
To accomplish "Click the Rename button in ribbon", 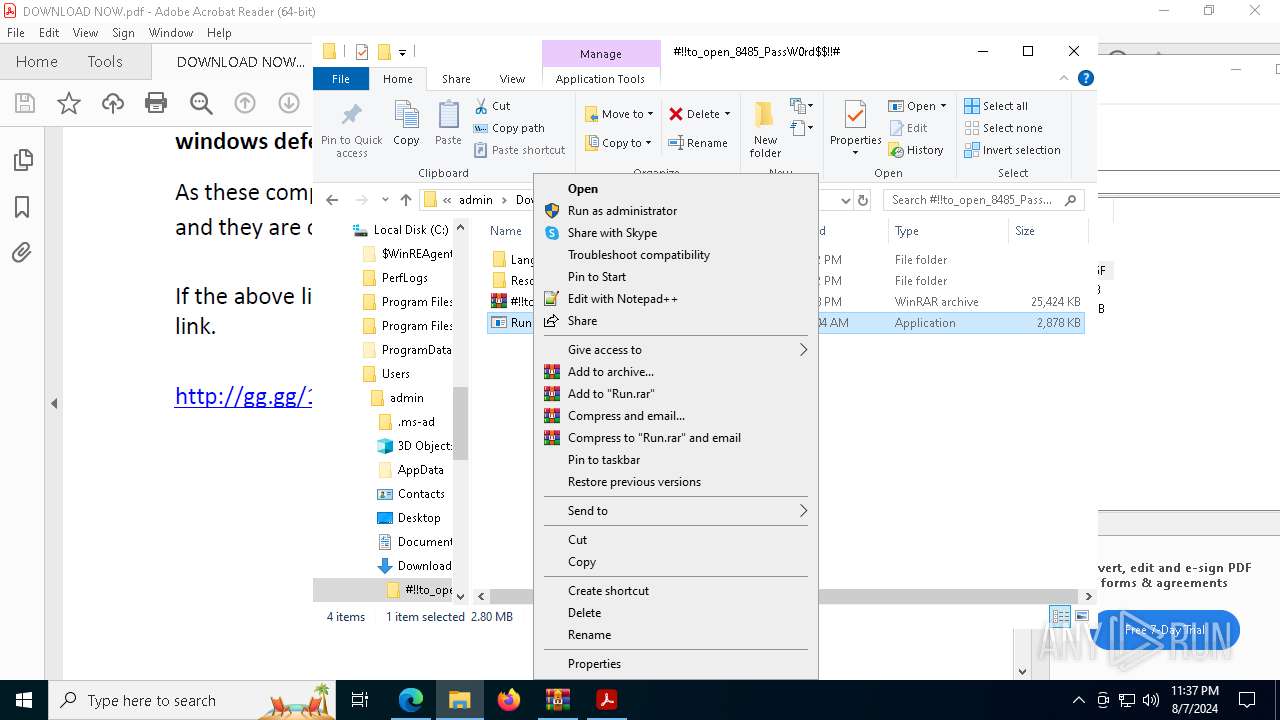I will point(698,143).
